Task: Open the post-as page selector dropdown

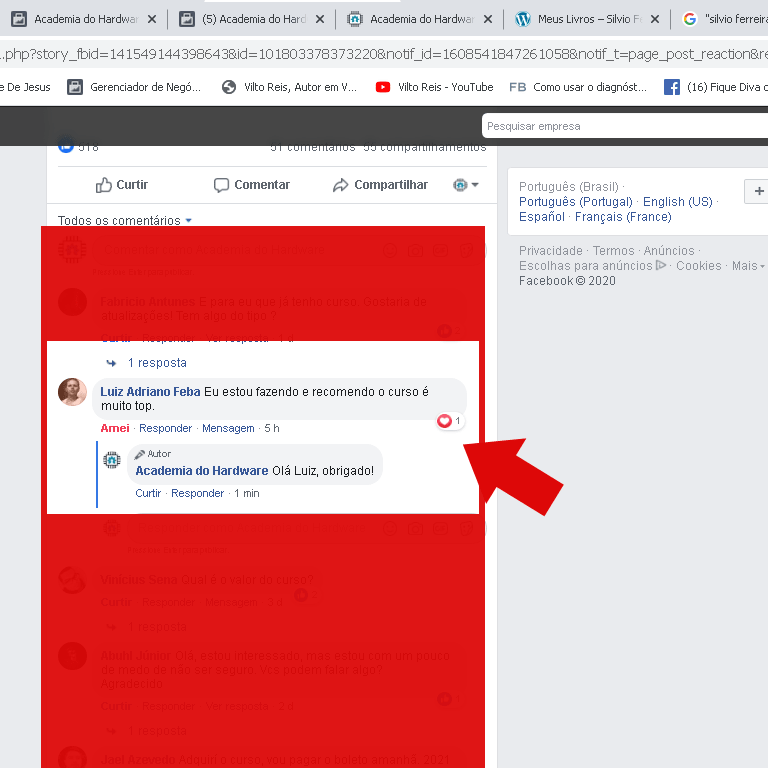Action: coord(466,185)
